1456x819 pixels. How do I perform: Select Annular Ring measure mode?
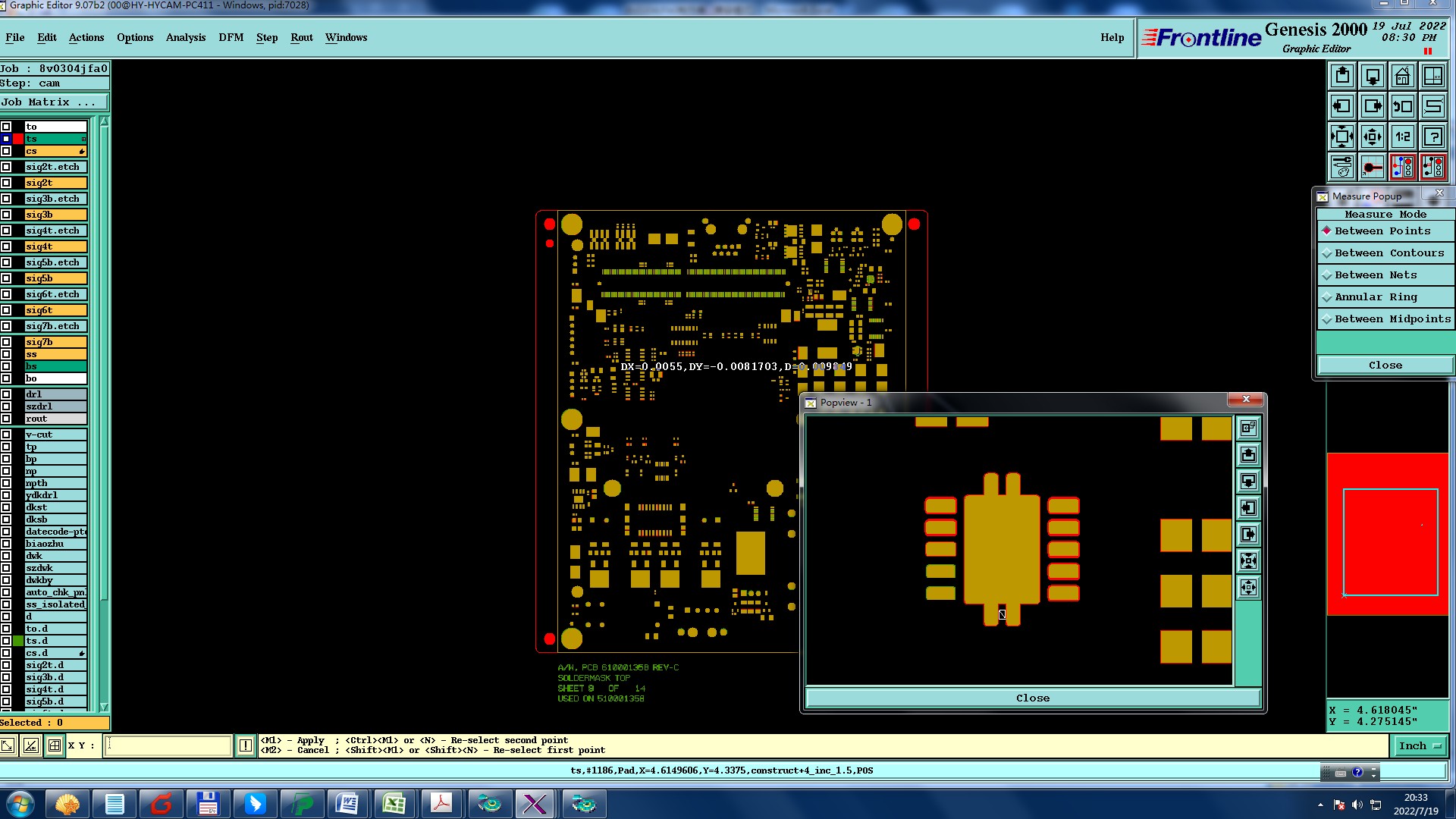(x=1375, y=297)
